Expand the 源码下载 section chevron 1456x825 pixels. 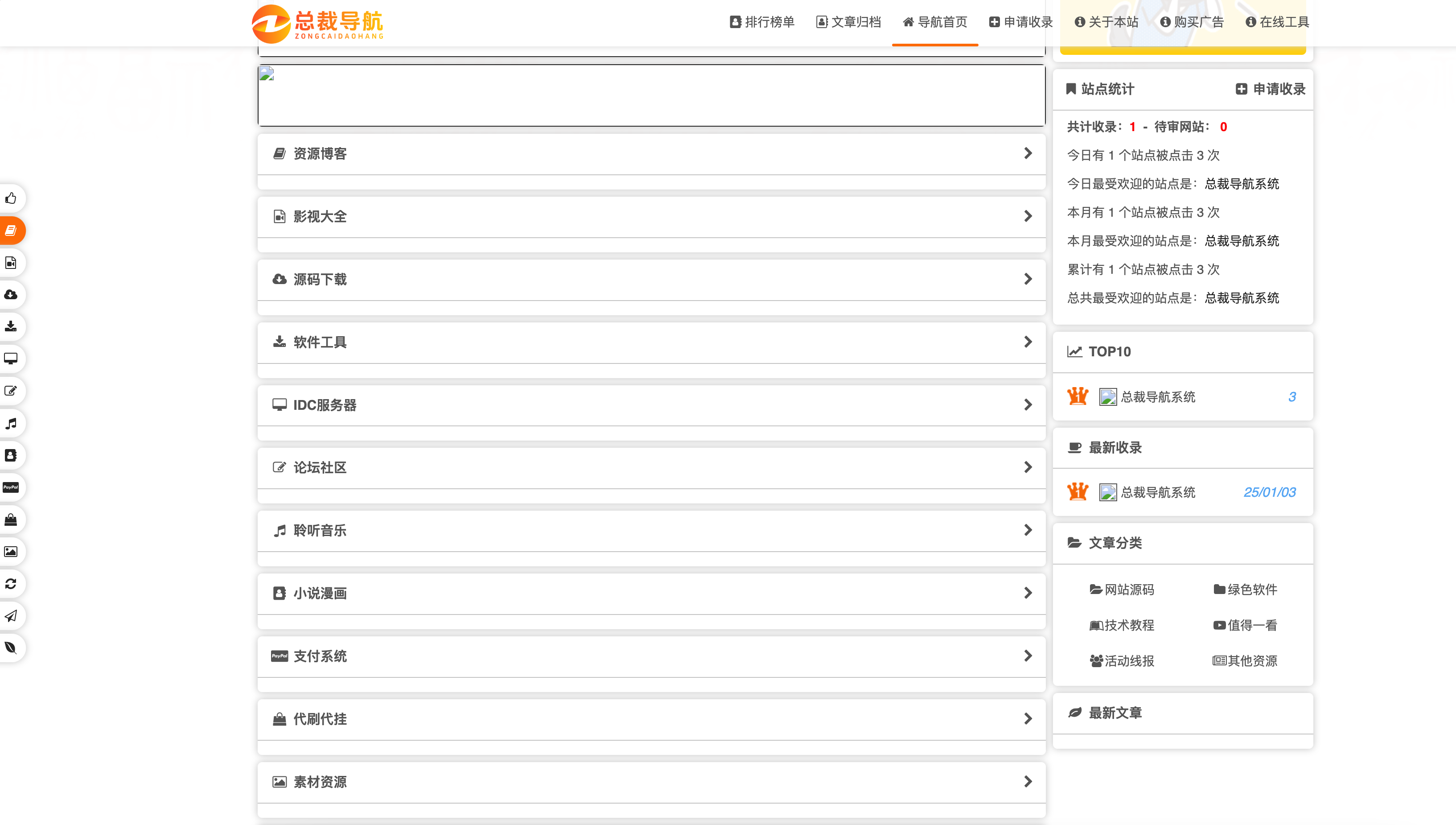[1028, 279]
